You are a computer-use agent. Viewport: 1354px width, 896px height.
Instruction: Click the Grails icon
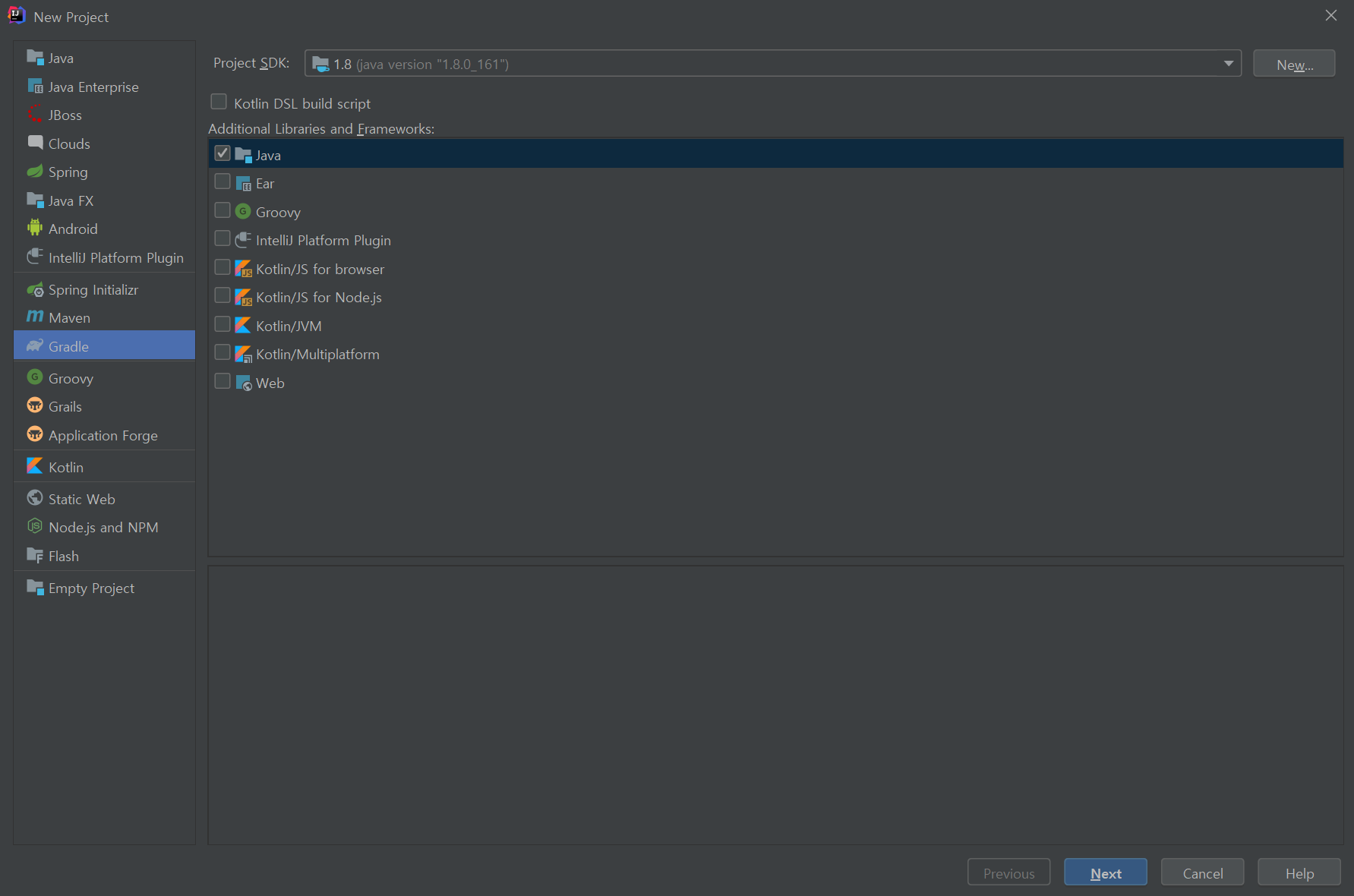point(35,405)
